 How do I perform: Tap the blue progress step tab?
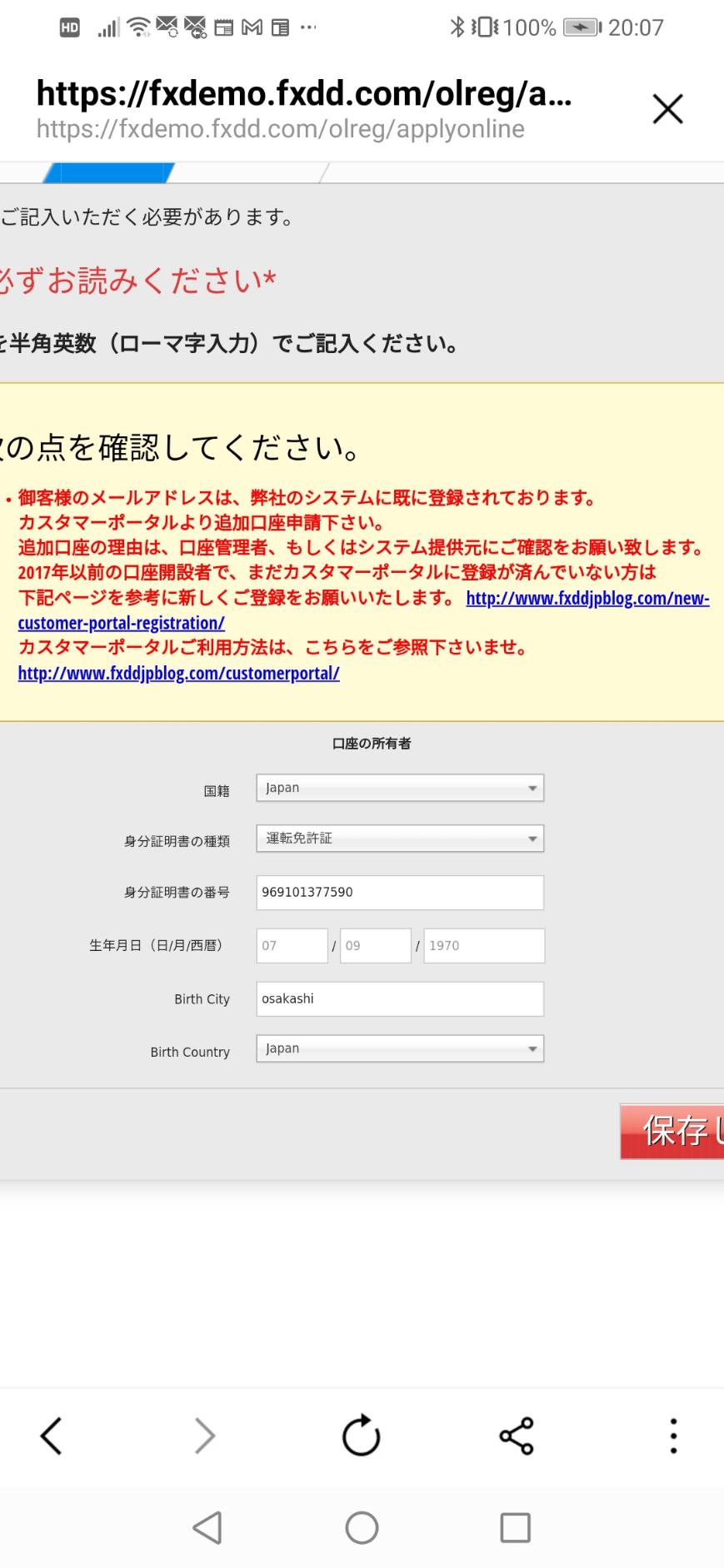108,172
